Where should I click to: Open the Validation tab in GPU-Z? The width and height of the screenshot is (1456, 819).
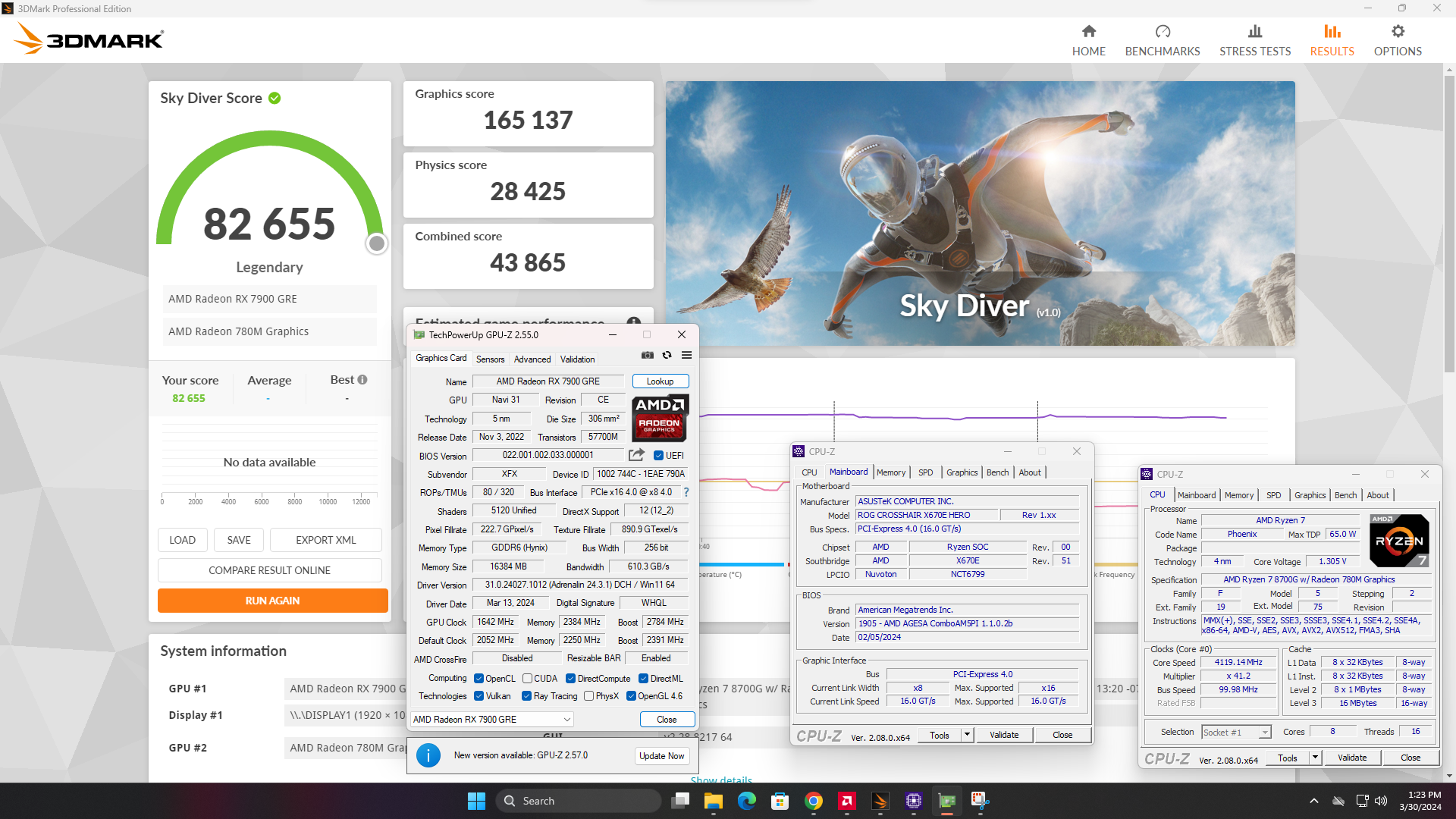tap(577, 359)
